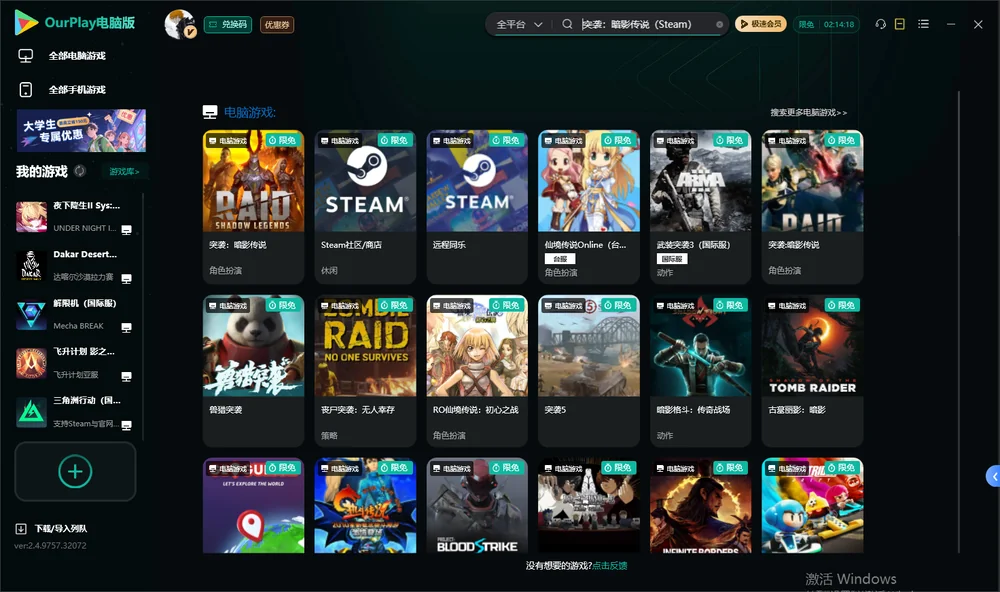Click the 限免 timer badge
Viewport: 1000px width, 592px height.
click(x=826, y=24)
